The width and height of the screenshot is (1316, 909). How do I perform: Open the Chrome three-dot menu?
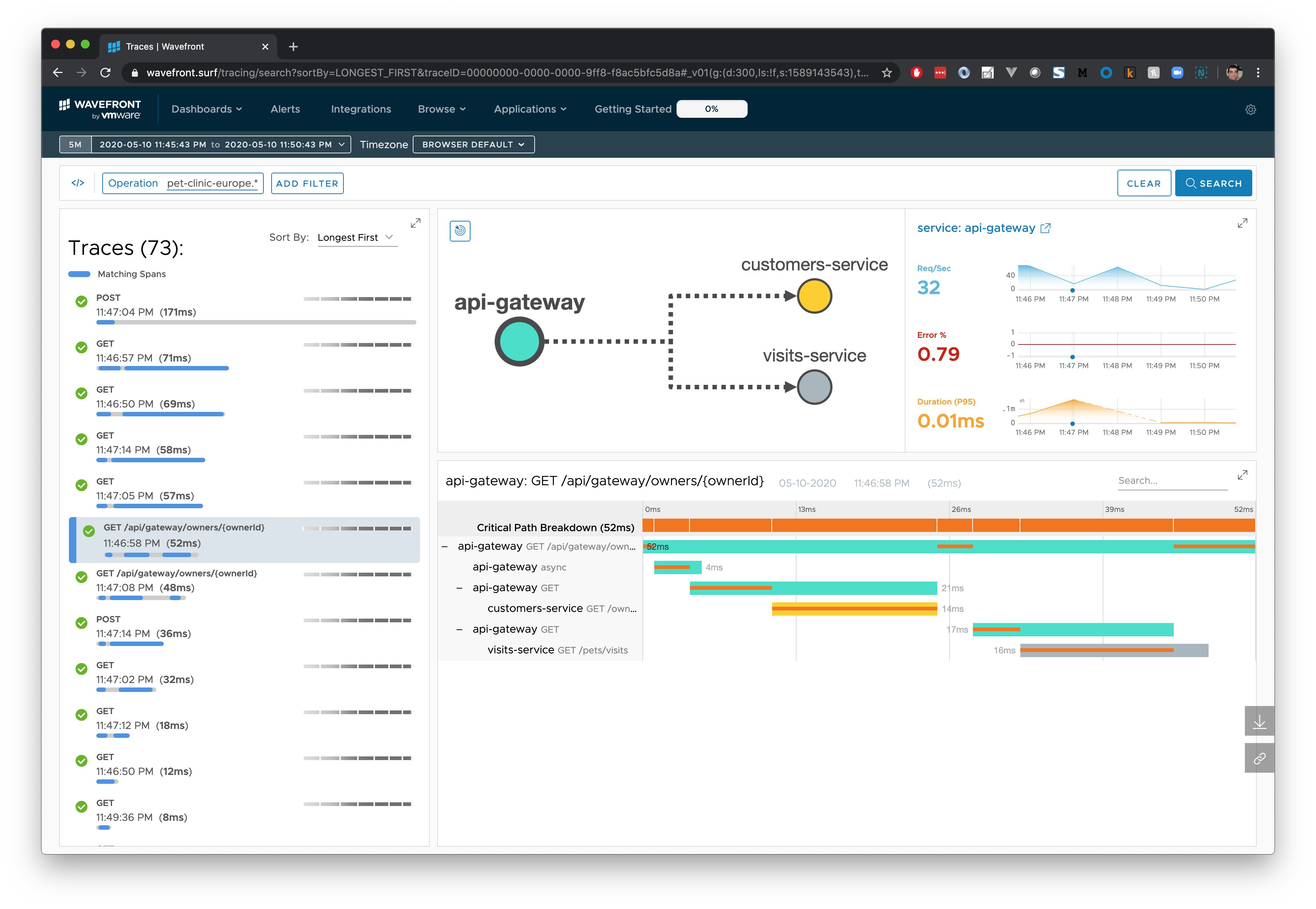pos(1258,72)
